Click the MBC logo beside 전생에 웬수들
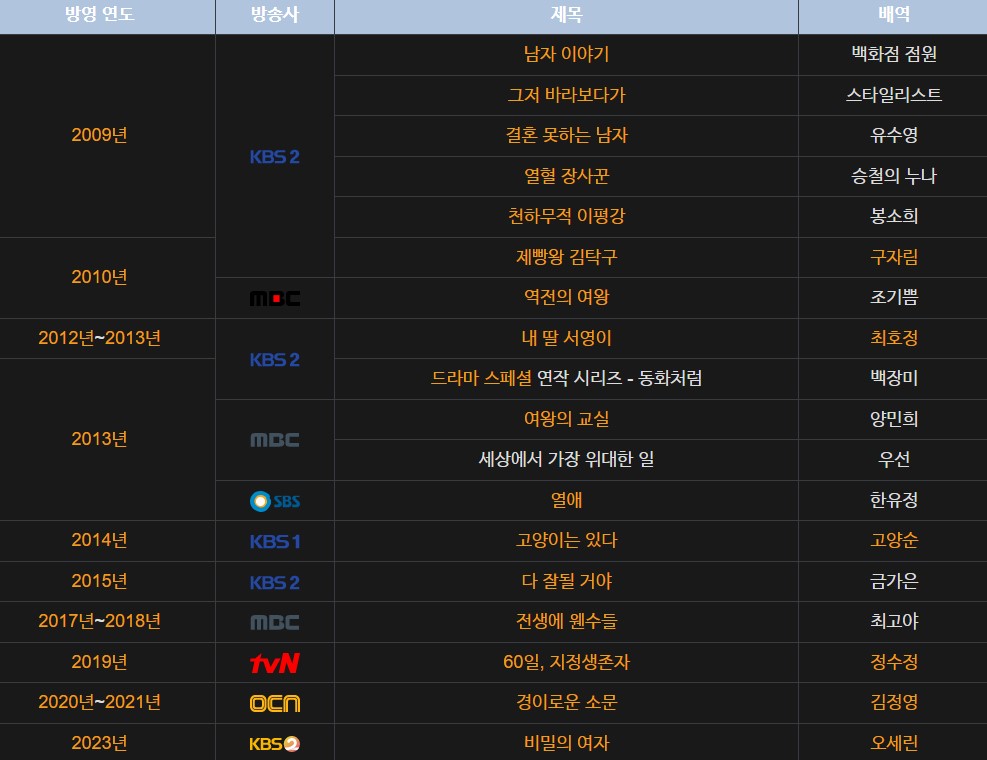Image resolution: width=987 pixels, height=760 pixels. [274, 622]
